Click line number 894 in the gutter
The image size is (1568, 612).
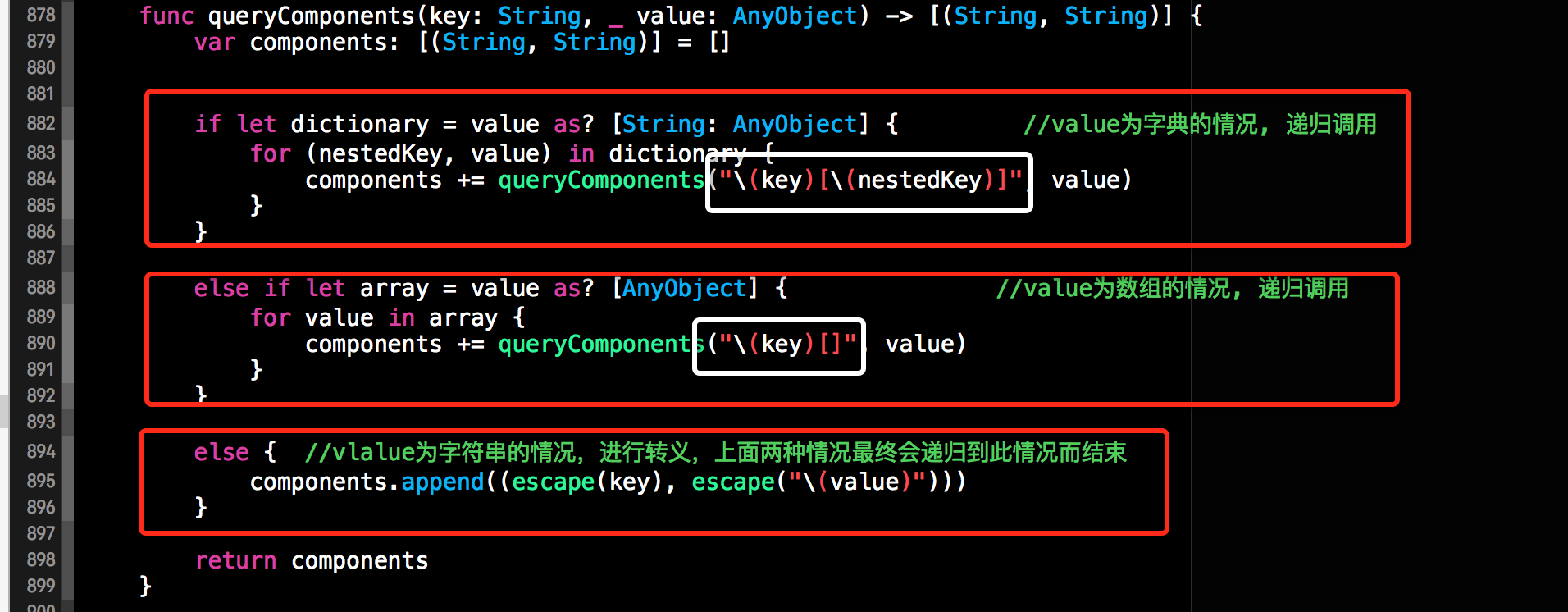click(40, 452)
